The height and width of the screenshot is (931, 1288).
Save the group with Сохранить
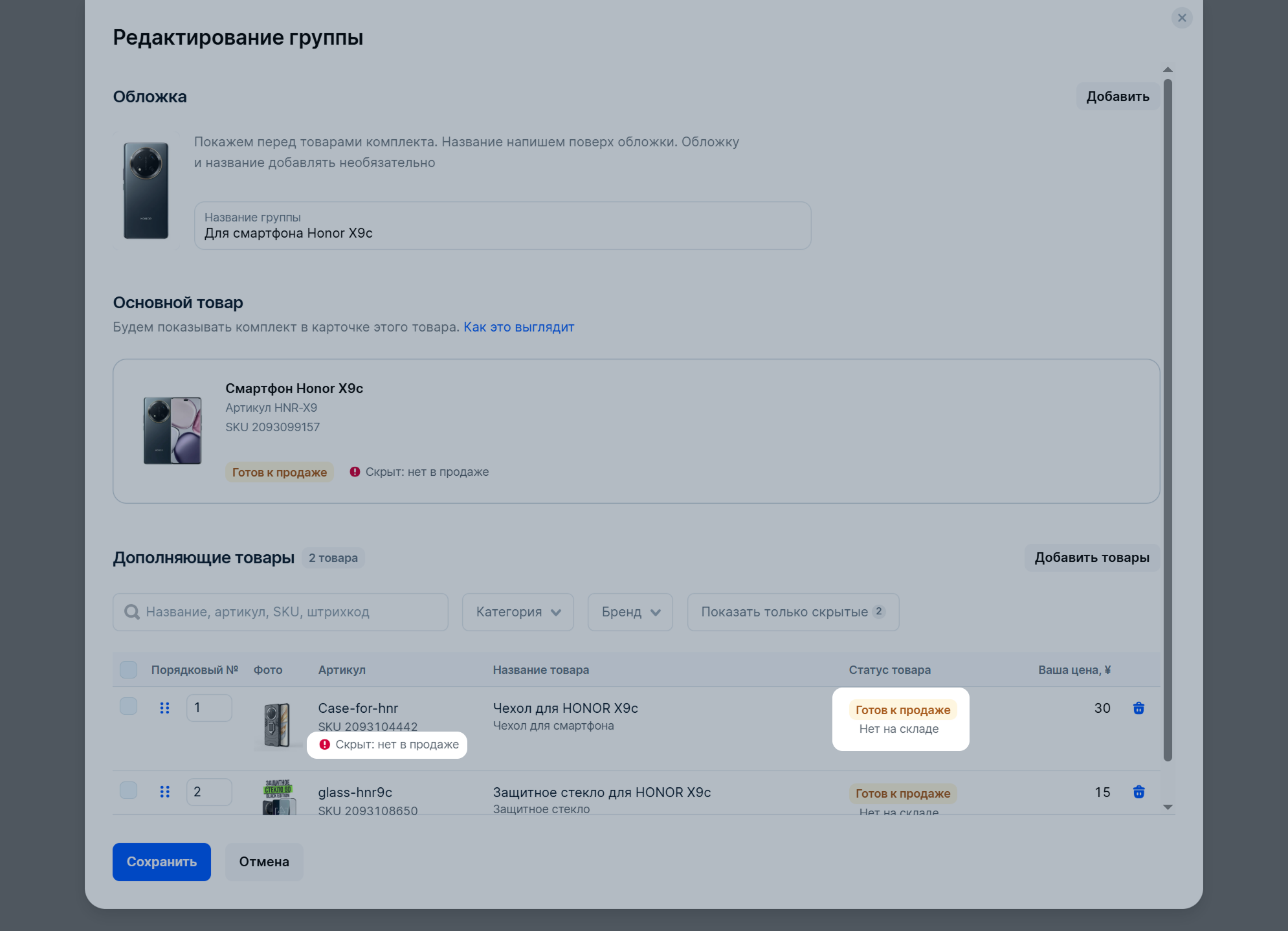pyautogui.click(x=162, y=862)
